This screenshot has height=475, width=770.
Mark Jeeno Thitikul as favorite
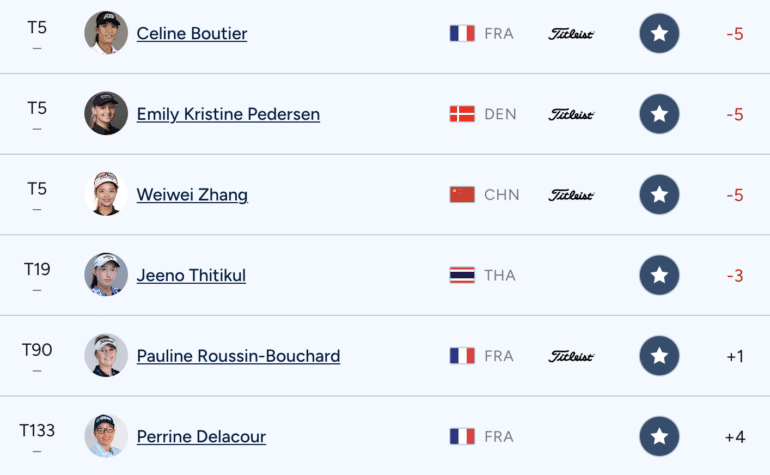659,275
